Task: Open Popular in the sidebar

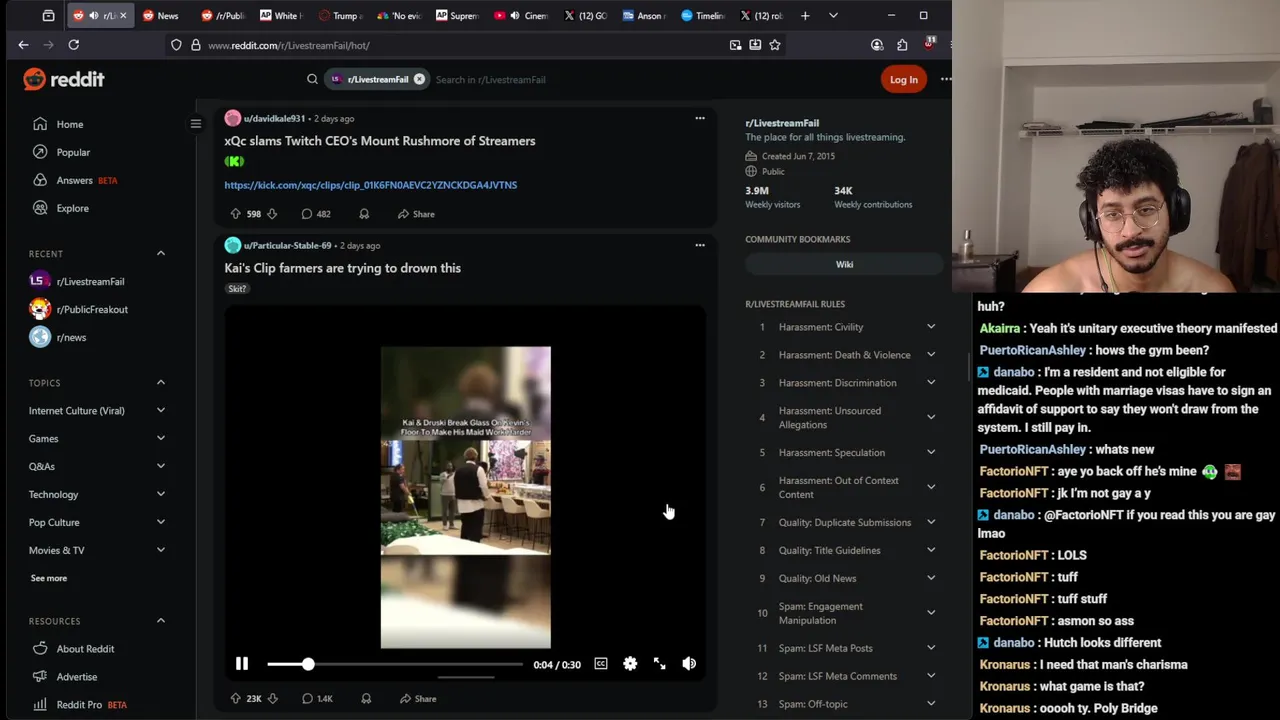Action: tap(73, 152)
